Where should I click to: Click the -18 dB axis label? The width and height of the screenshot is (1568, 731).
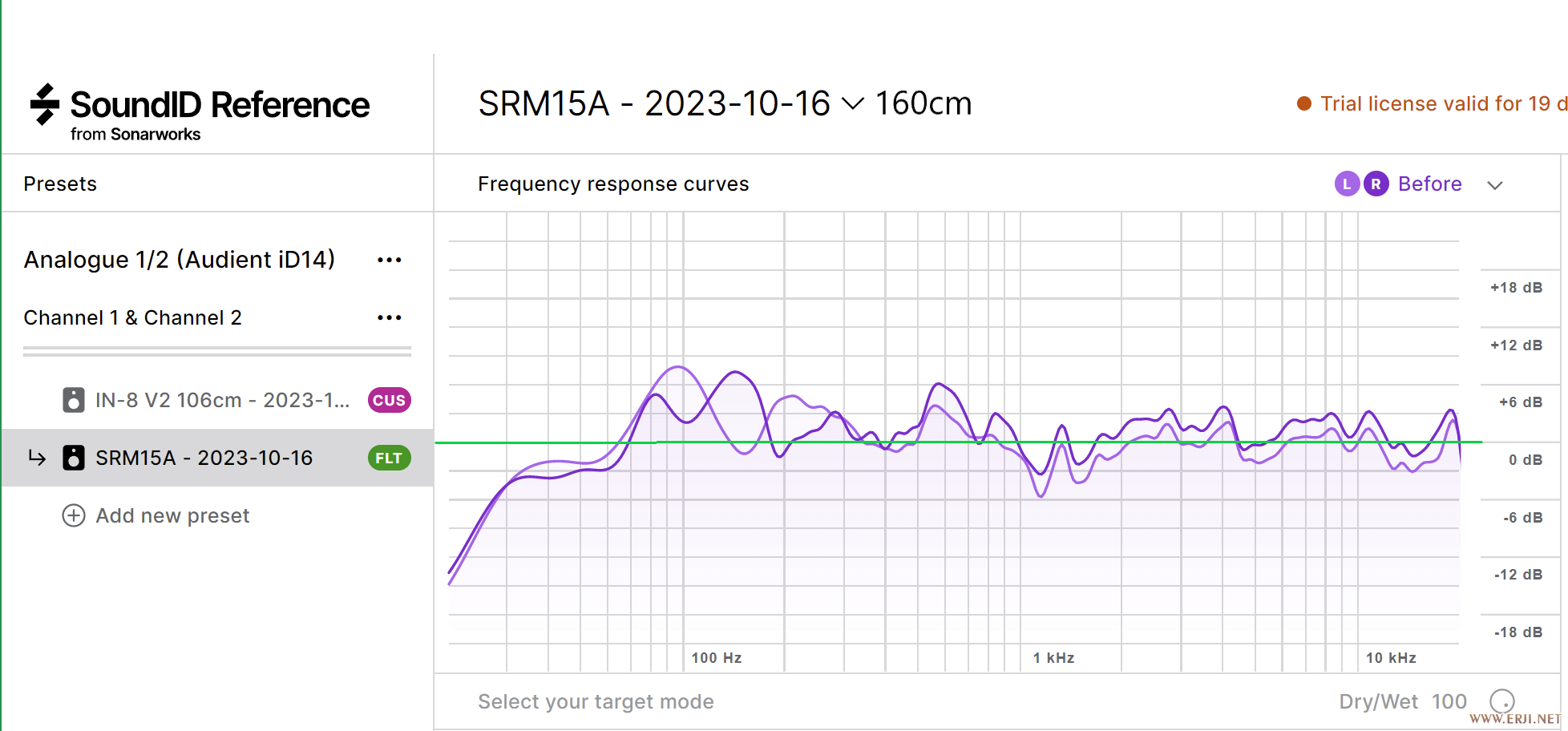tap(1518, 632)
